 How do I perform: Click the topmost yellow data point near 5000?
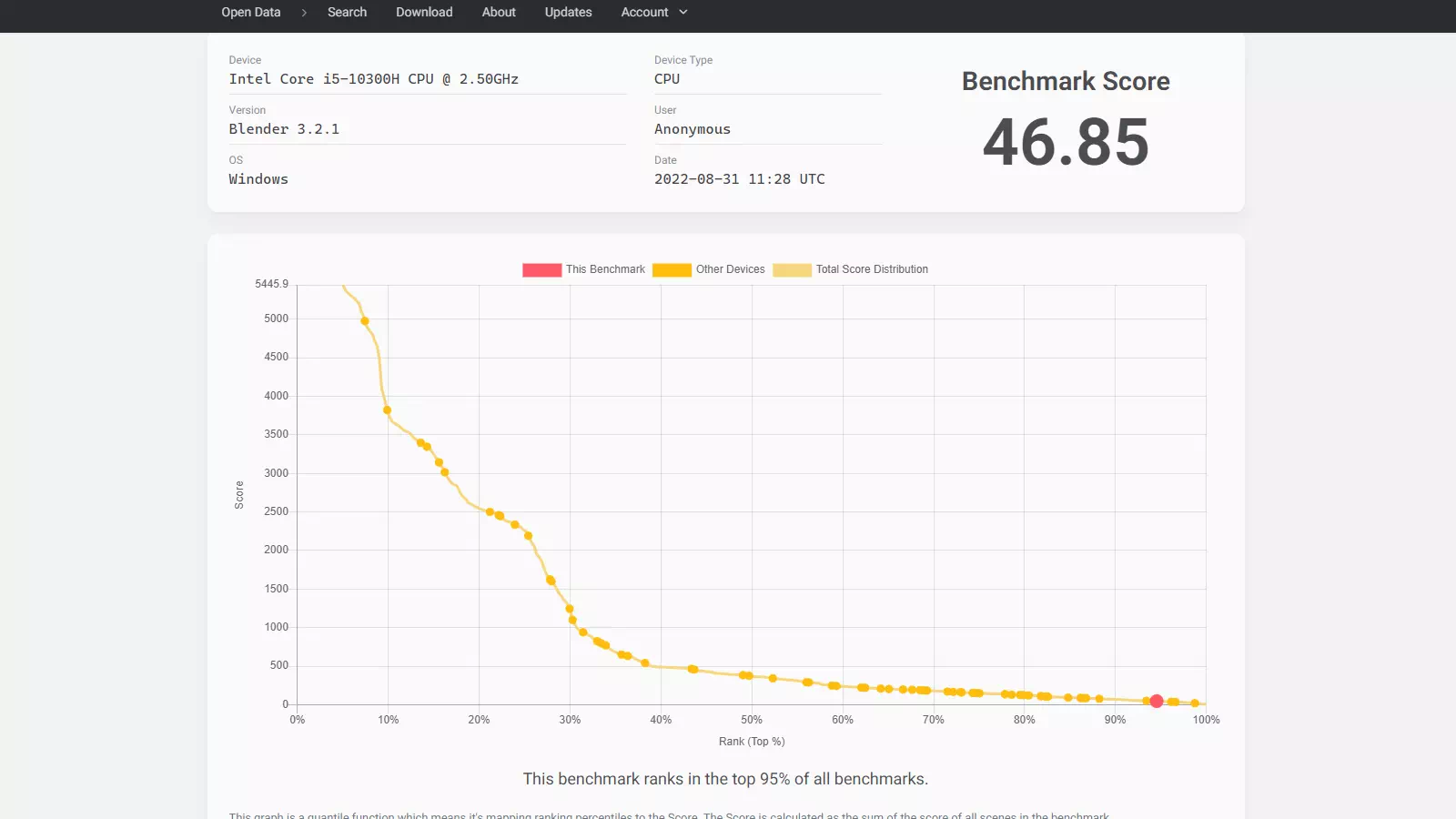tap(364, 320)
